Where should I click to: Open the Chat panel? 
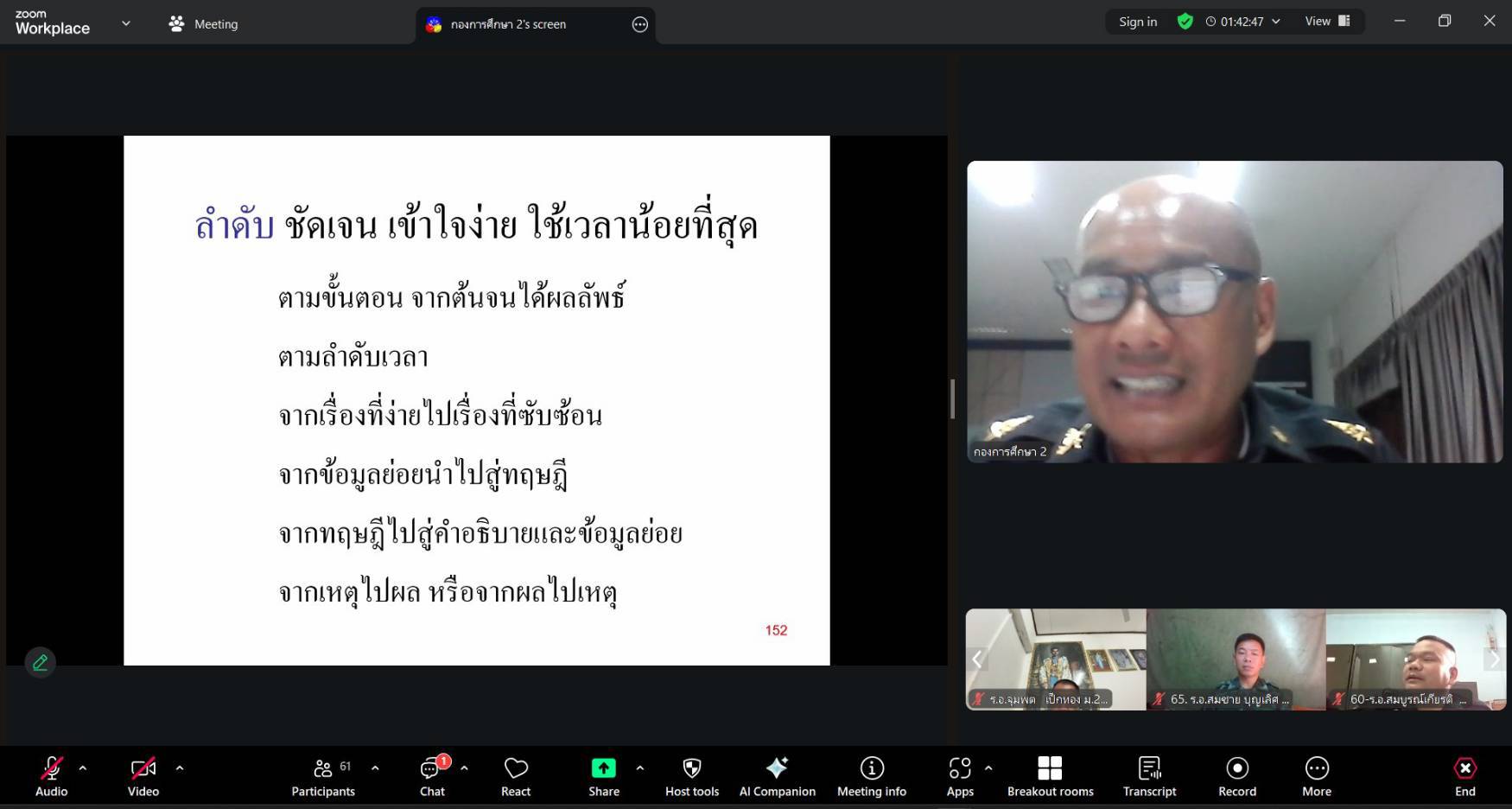[x=432, y=776]
